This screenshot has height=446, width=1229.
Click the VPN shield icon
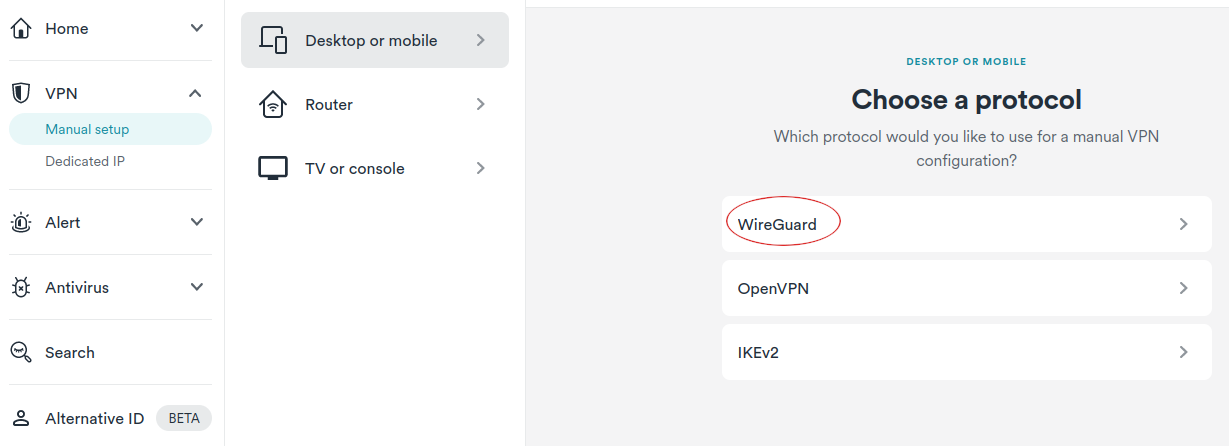coord(20,94)
